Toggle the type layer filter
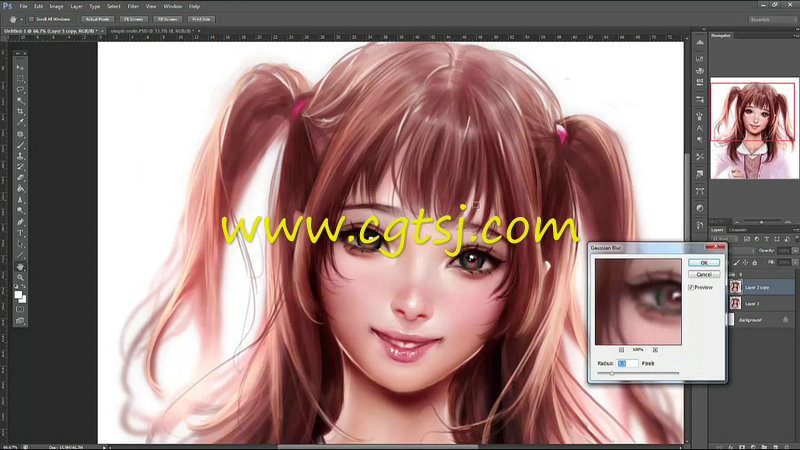 click(x=766, y=239)
